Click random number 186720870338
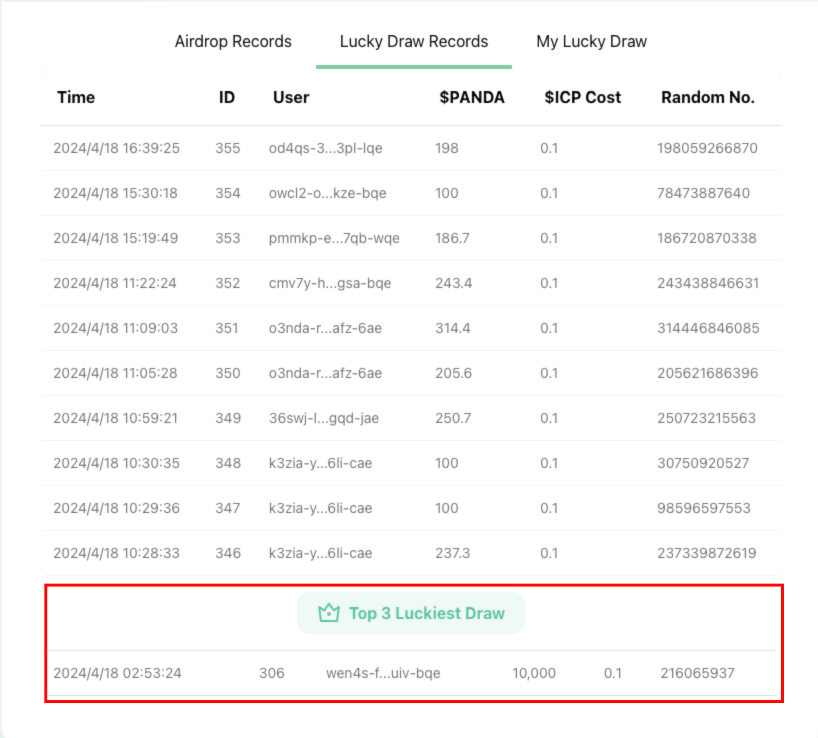Image resolution: width=818 pixels, height=738 pixels. 706,238
